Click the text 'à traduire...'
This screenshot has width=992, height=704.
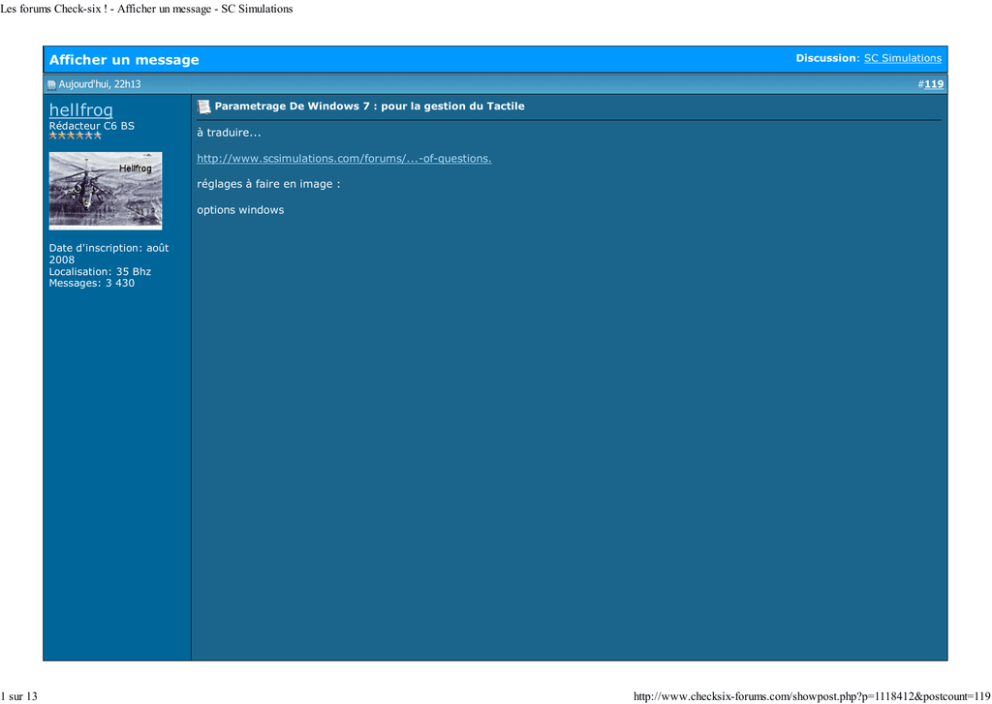tap(229, 133)
